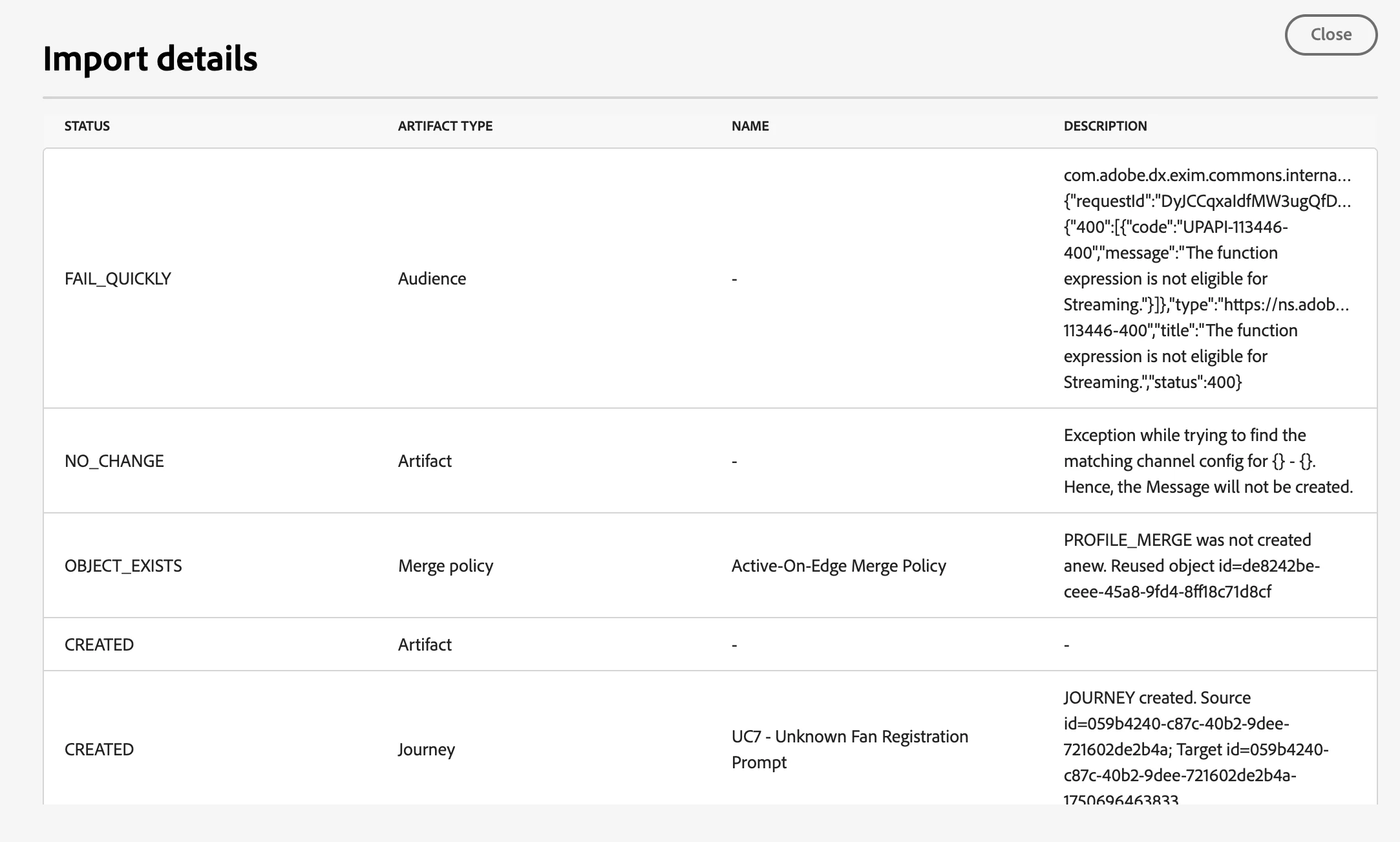Select the NO_CHANGE status row
The height and width of the screenshot is (842, 1400).
tap(114, 461)
